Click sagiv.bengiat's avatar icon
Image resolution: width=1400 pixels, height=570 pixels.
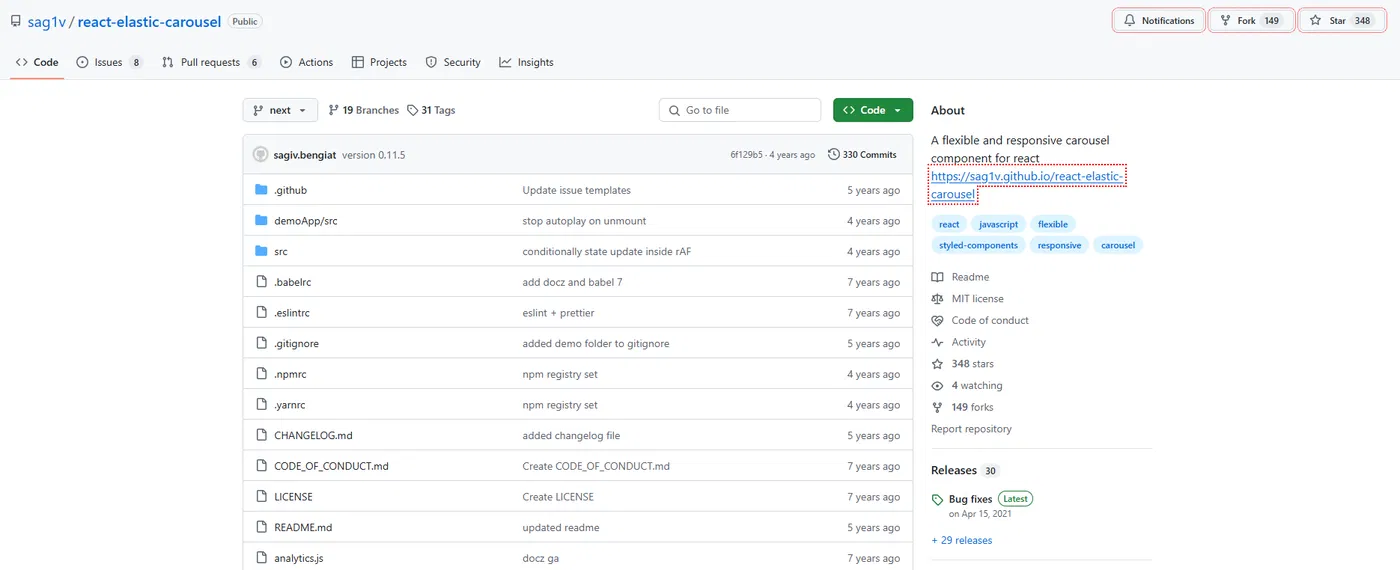[x=260, y=155]
